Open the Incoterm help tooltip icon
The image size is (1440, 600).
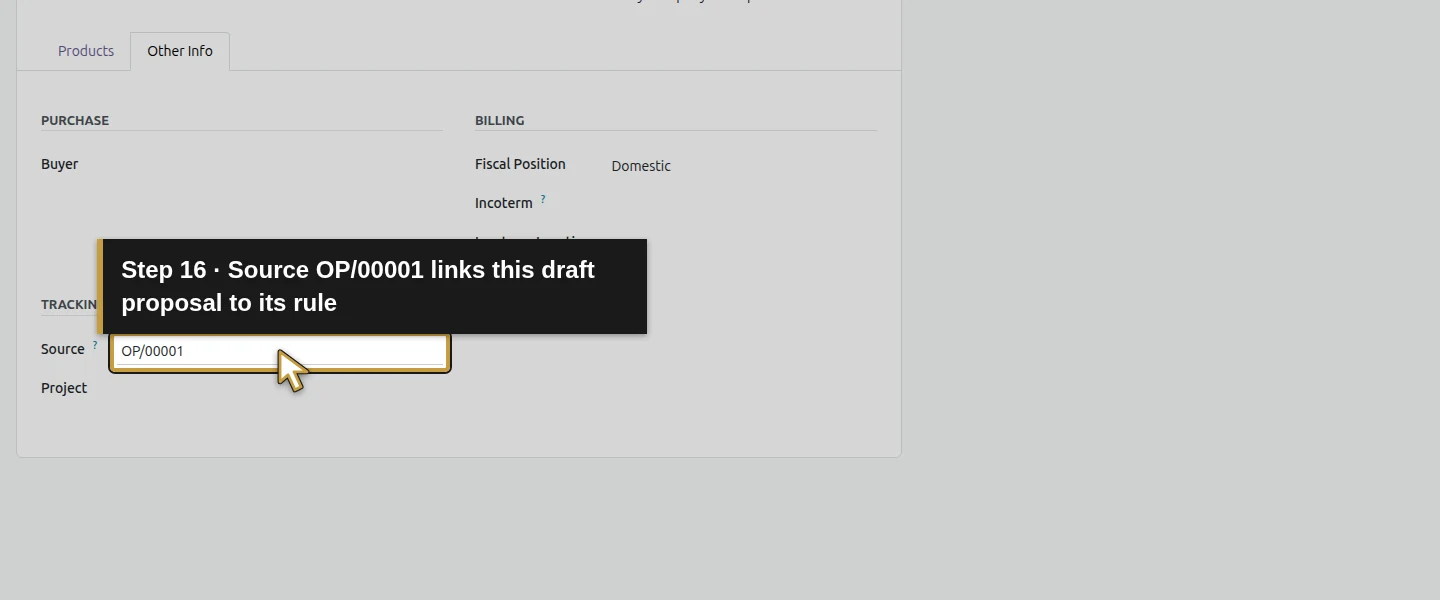click(543, 199)
